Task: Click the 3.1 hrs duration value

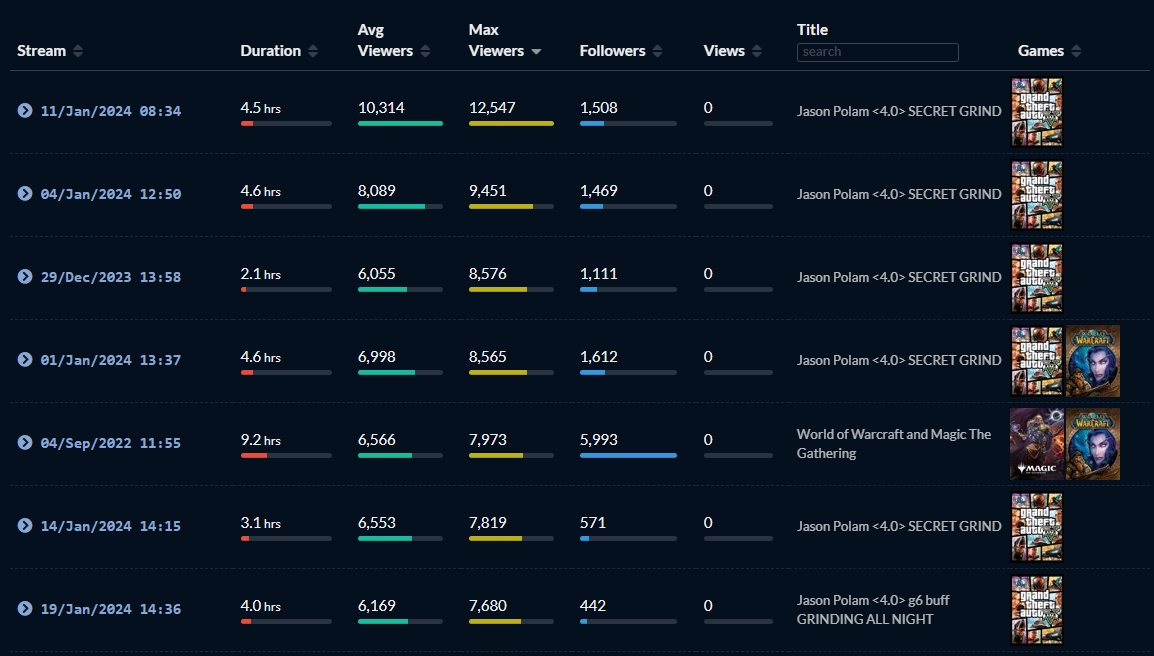Action: 261,523
